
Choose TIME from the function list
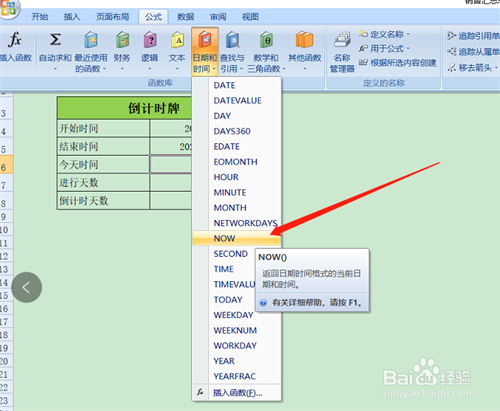click(x=224, y=269)
